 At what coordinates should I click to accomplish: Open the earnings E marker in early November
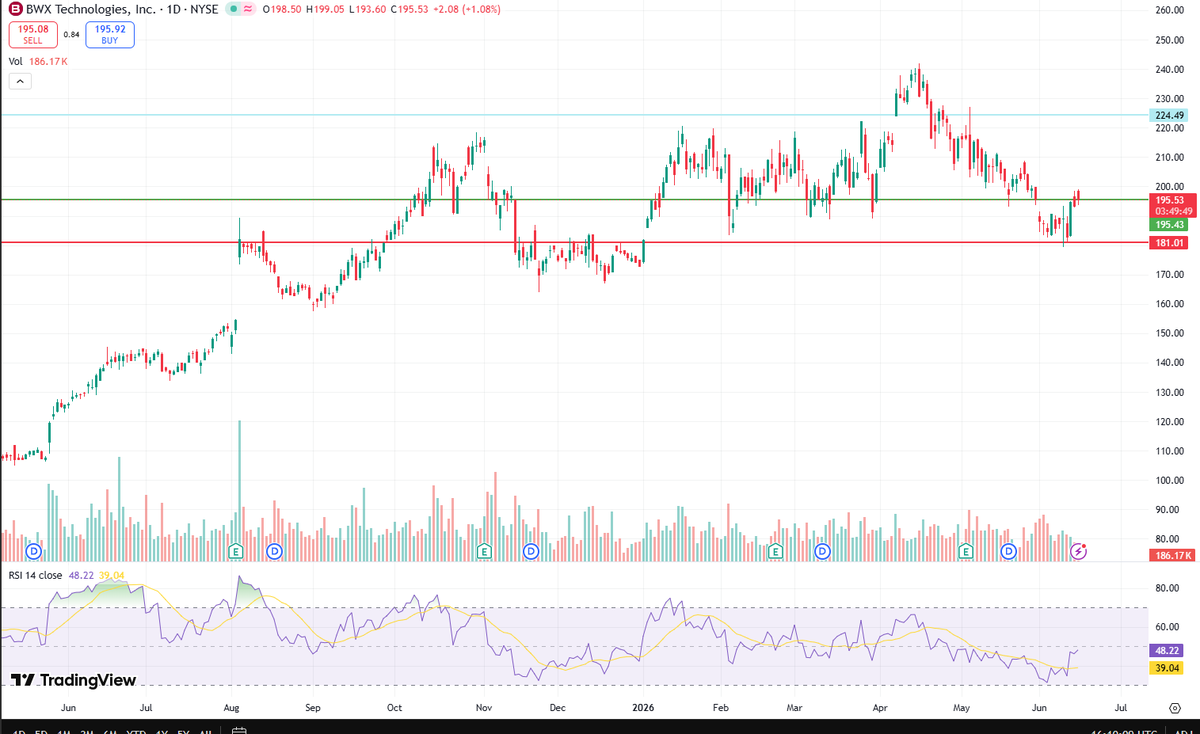(x=484, y=551)
